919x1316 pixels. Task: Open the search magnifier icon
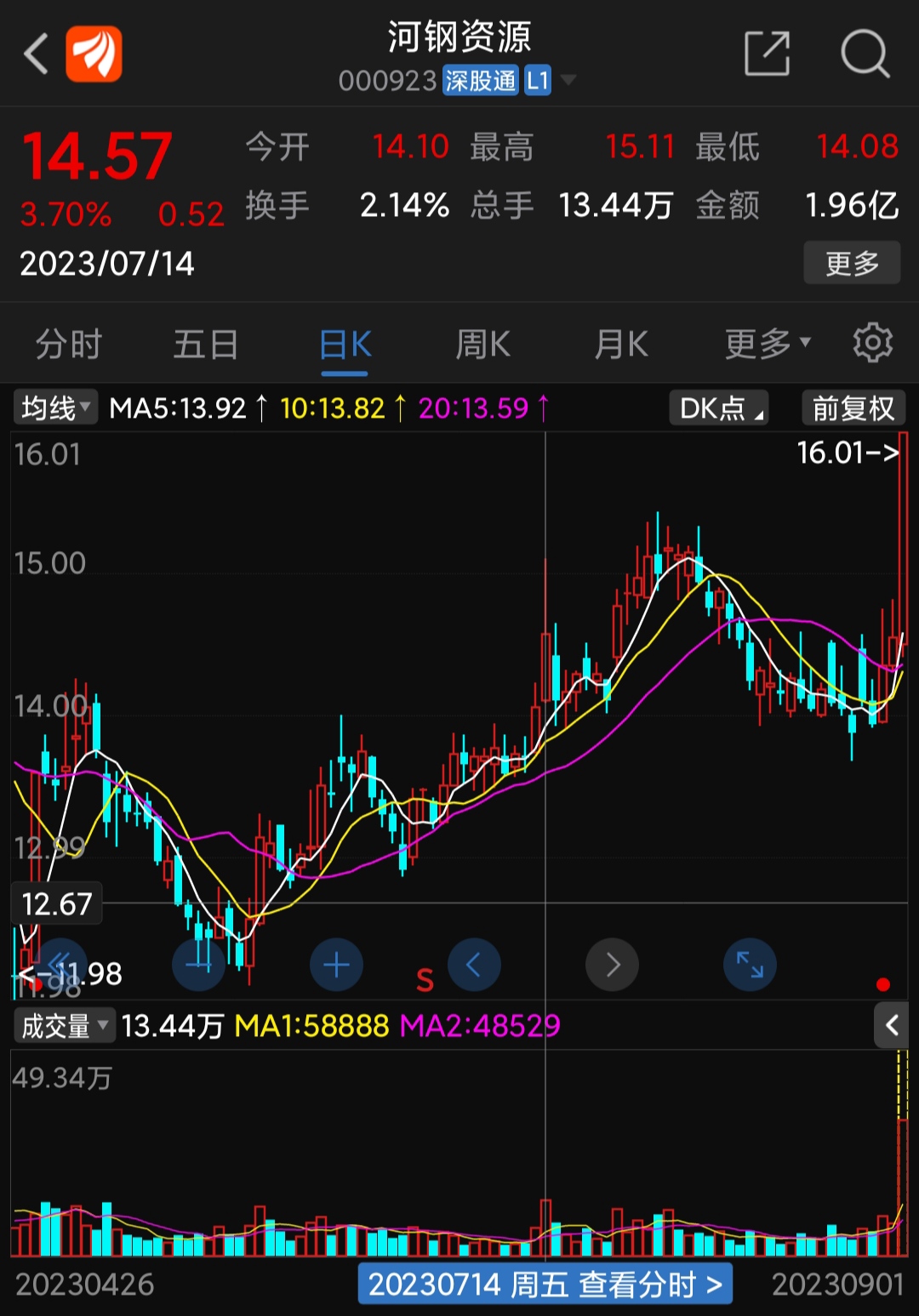point(865,54)
